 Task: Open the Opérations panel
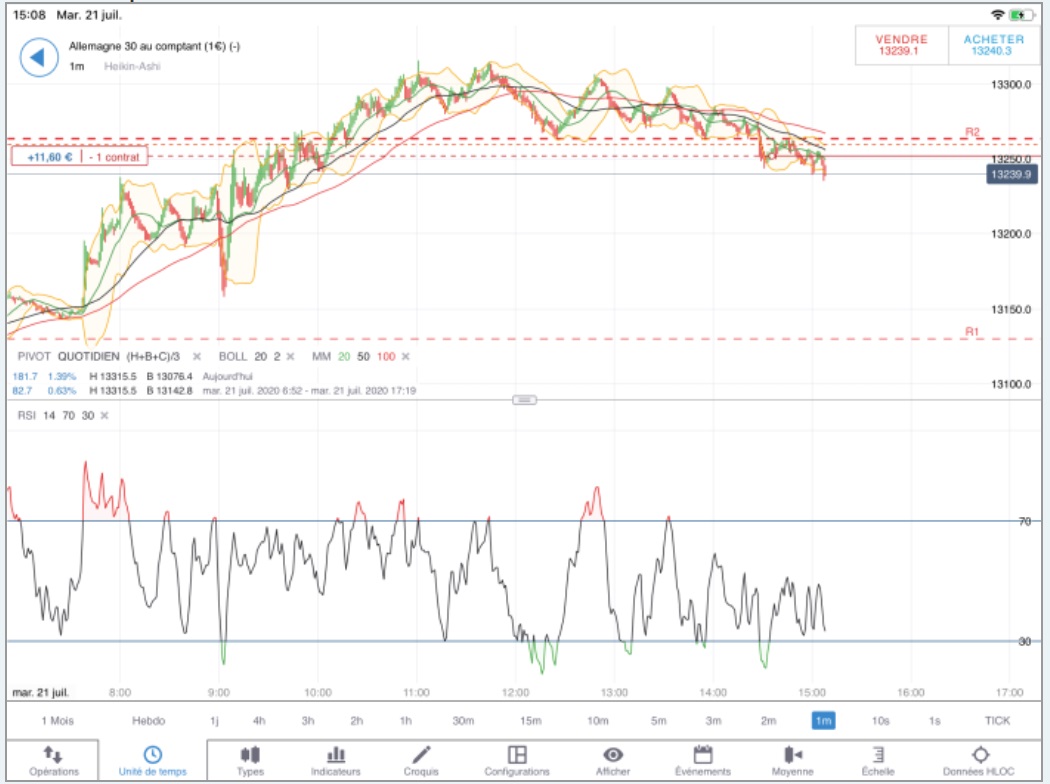[54, 761]
